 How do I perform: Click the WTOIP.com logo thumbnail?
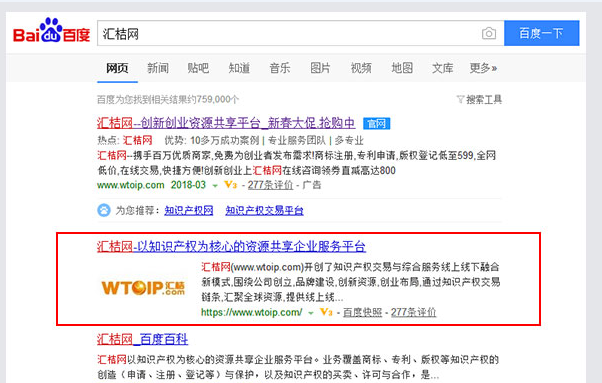point(143,288)
